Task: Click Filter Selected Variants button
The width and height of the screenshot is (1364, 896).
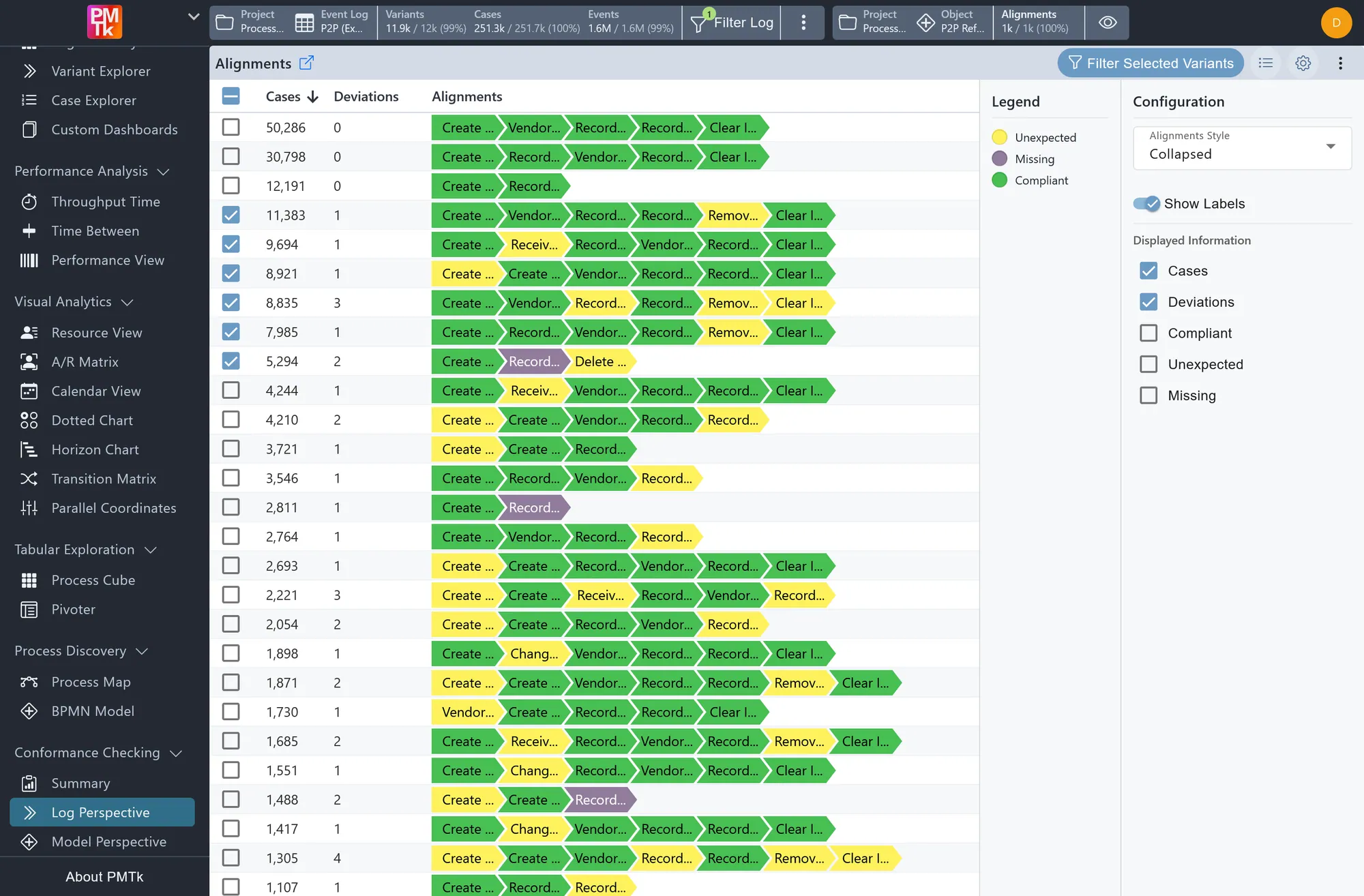Action: tap(1151, 63)
